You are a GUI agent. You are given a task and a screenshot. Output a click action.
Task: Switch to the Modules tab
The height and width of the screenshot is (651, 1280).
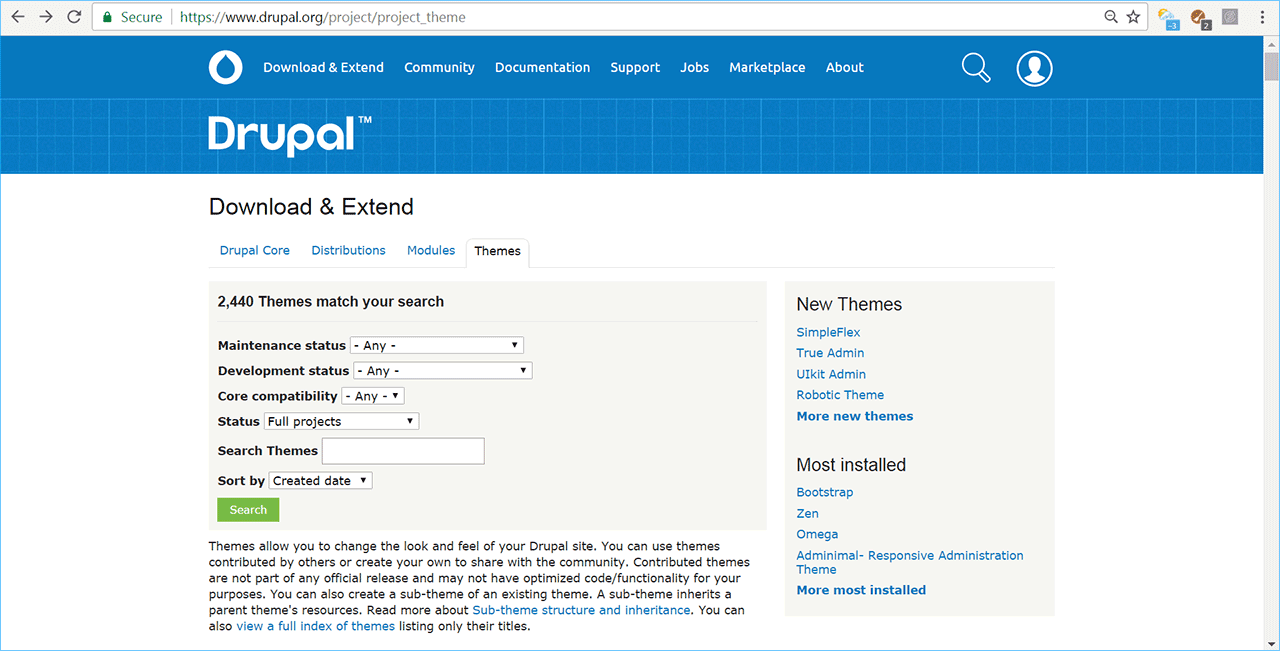tap(431, 250)
